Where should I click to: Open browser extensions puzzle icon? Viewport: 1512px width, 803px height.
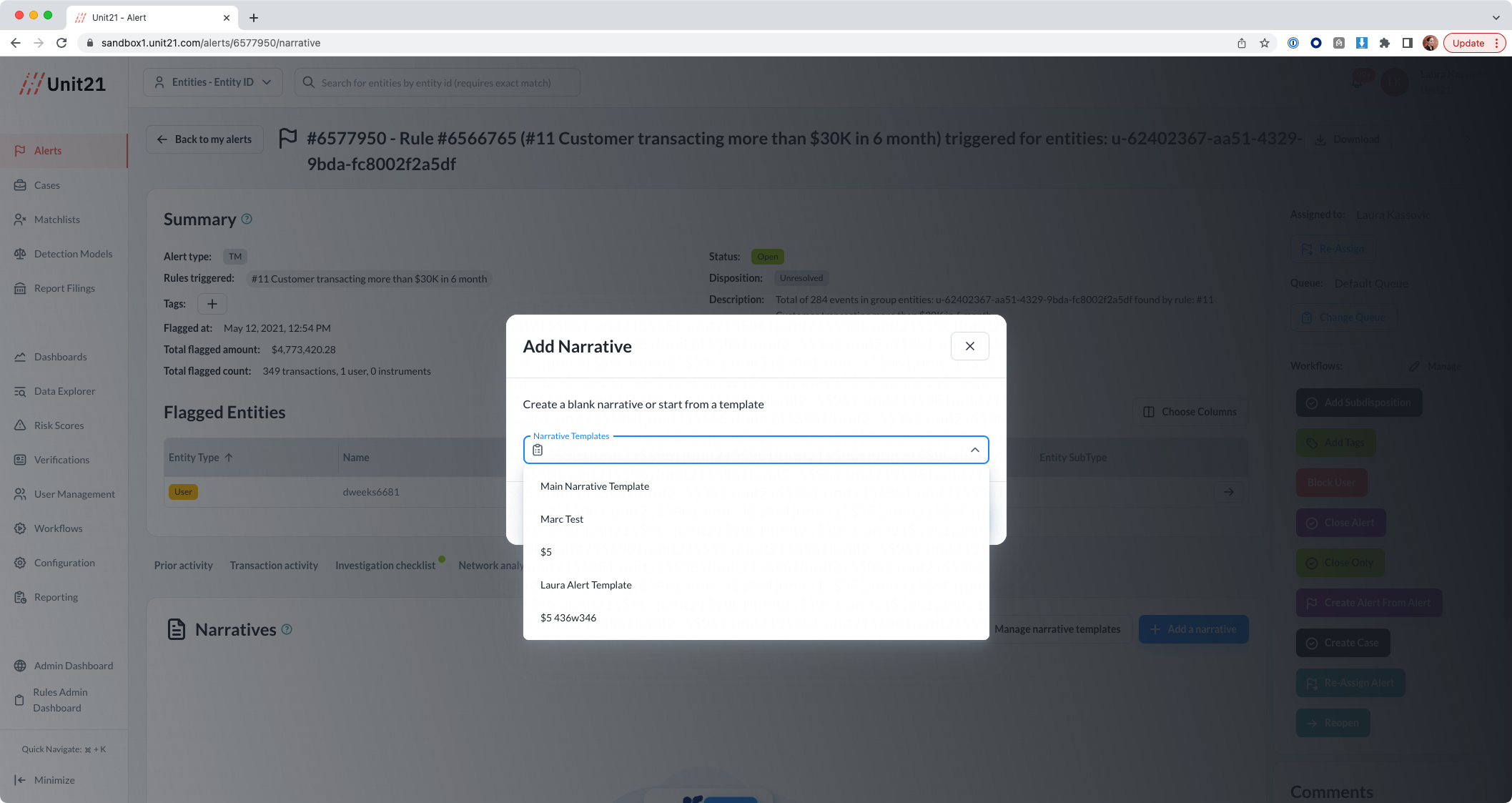click(x=1385, y=43)
